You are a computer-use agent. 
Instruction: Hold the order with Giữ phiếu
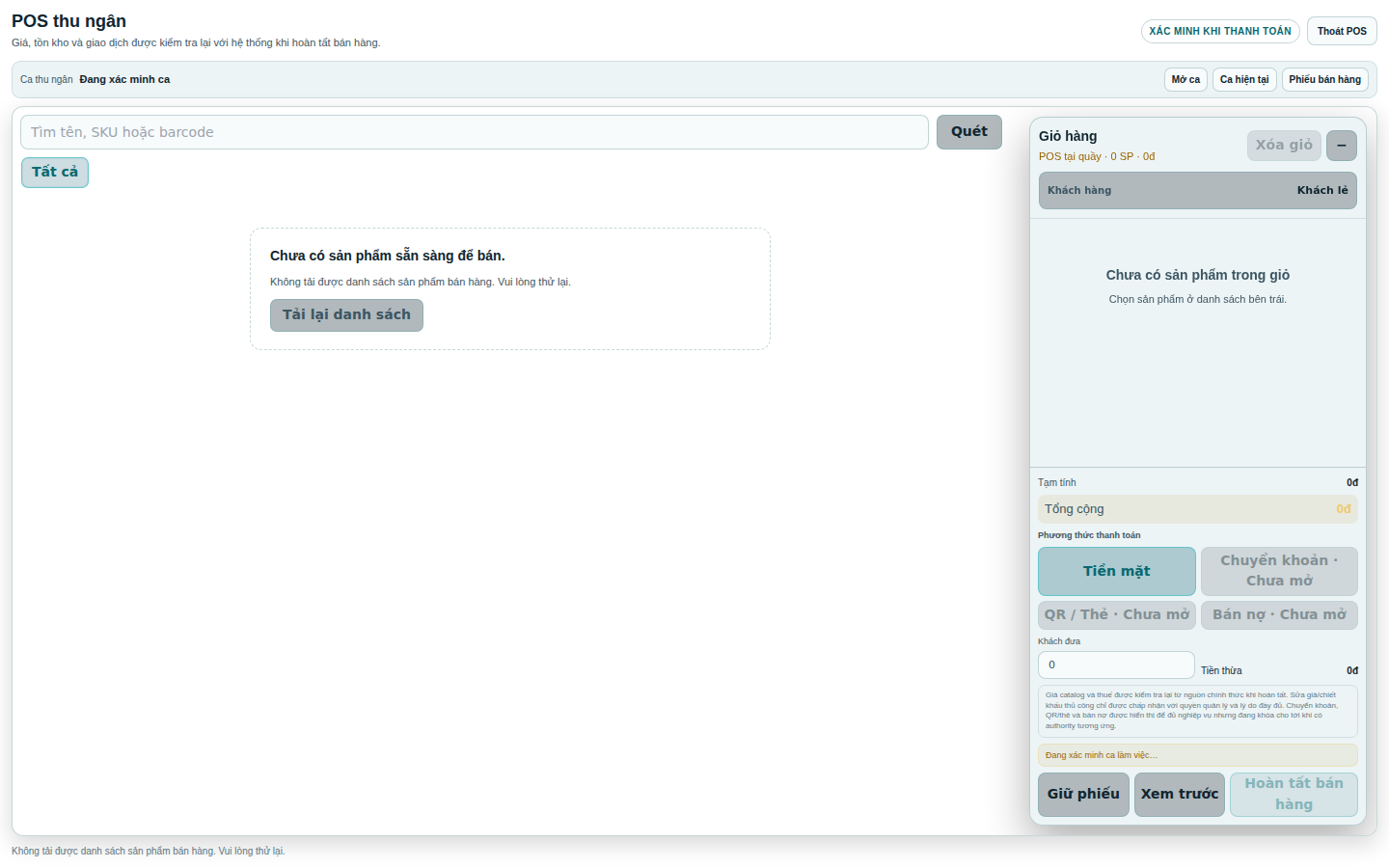(1083, 795)
